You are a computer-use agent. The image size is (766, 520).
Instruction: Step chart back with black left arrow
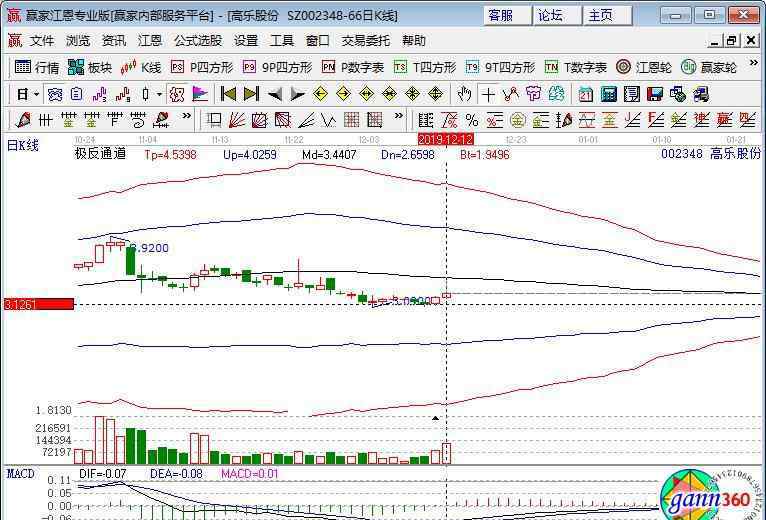(x=275, y=94)
